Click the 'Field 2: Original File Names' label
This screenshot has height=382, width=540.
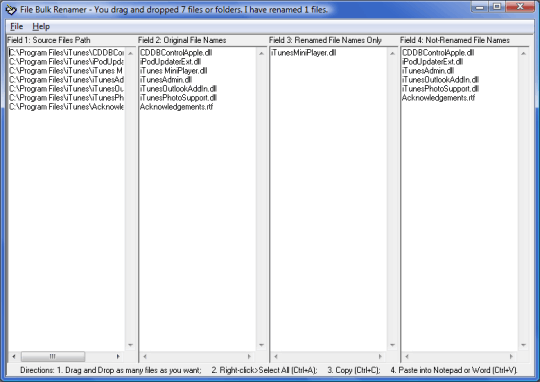click(x=182, y=40)
